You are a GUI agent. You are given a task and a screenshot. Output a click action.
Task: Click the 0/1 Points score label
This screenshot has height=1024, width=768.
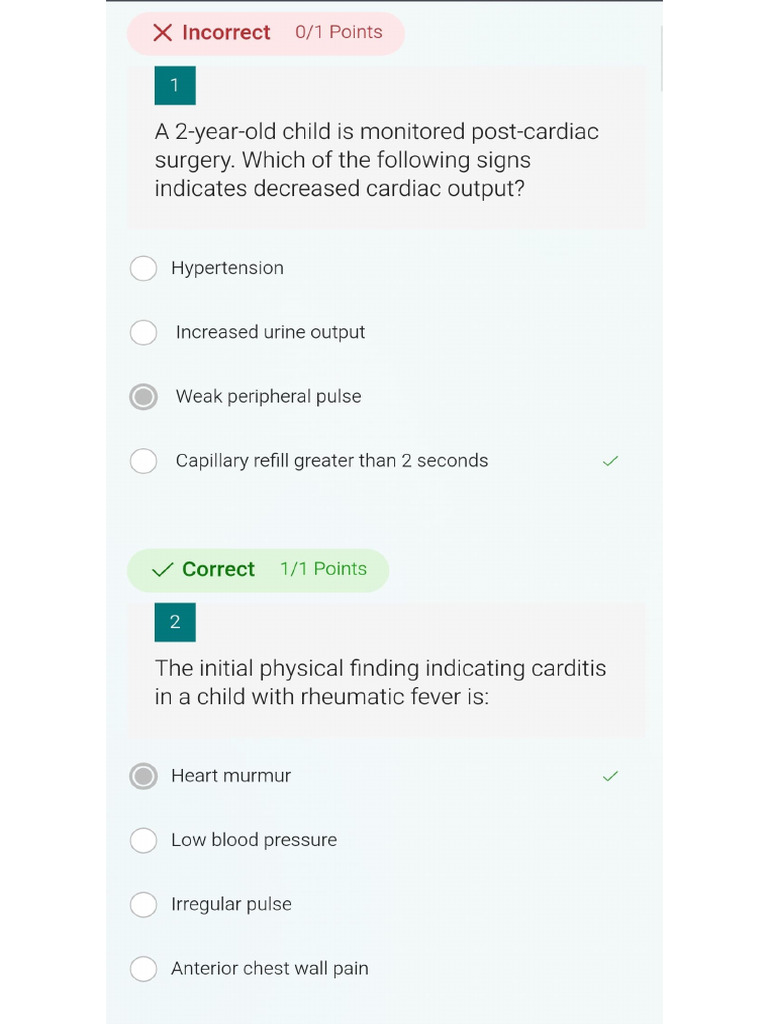coord(339,32)
